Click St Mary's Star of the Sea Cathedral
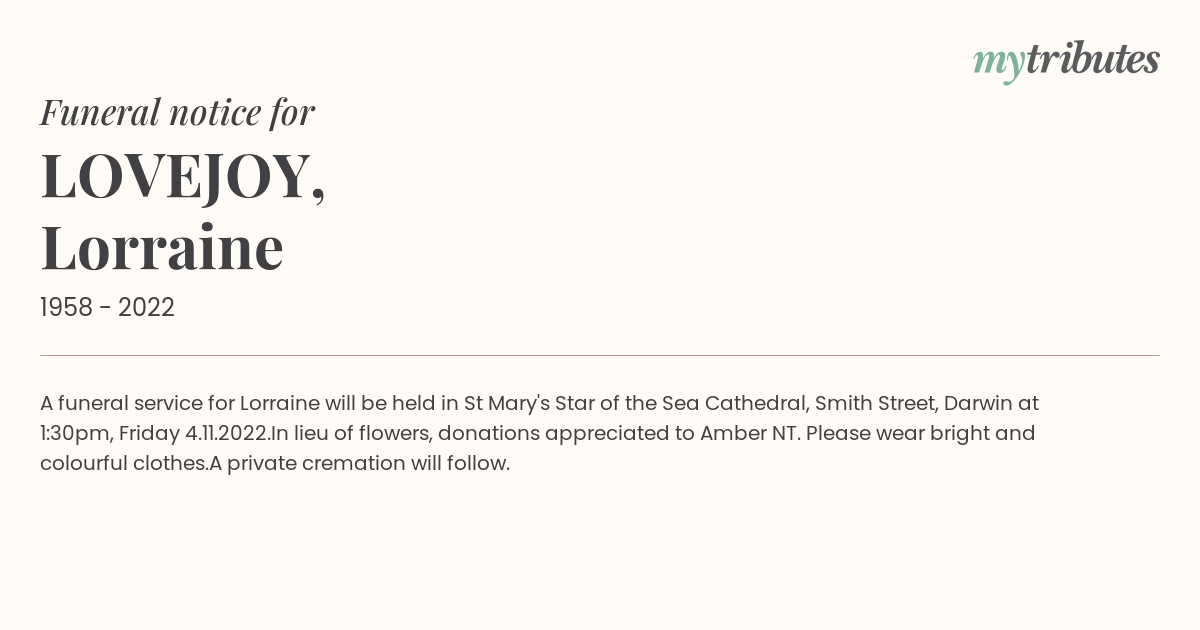The height and width of the screenshot is (630, 1200). coord(635,403)
